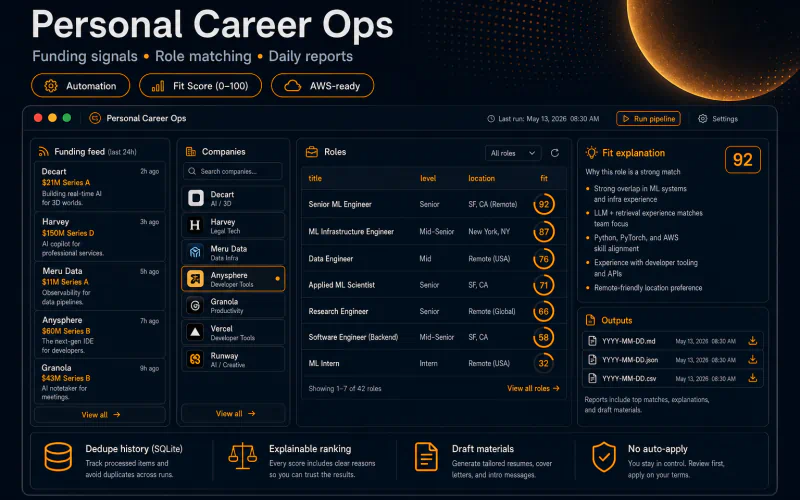The width and height of the screenshot is (800, 500).
Task: Open Granola $43M Series B funding card
Action: coord(100,382)
